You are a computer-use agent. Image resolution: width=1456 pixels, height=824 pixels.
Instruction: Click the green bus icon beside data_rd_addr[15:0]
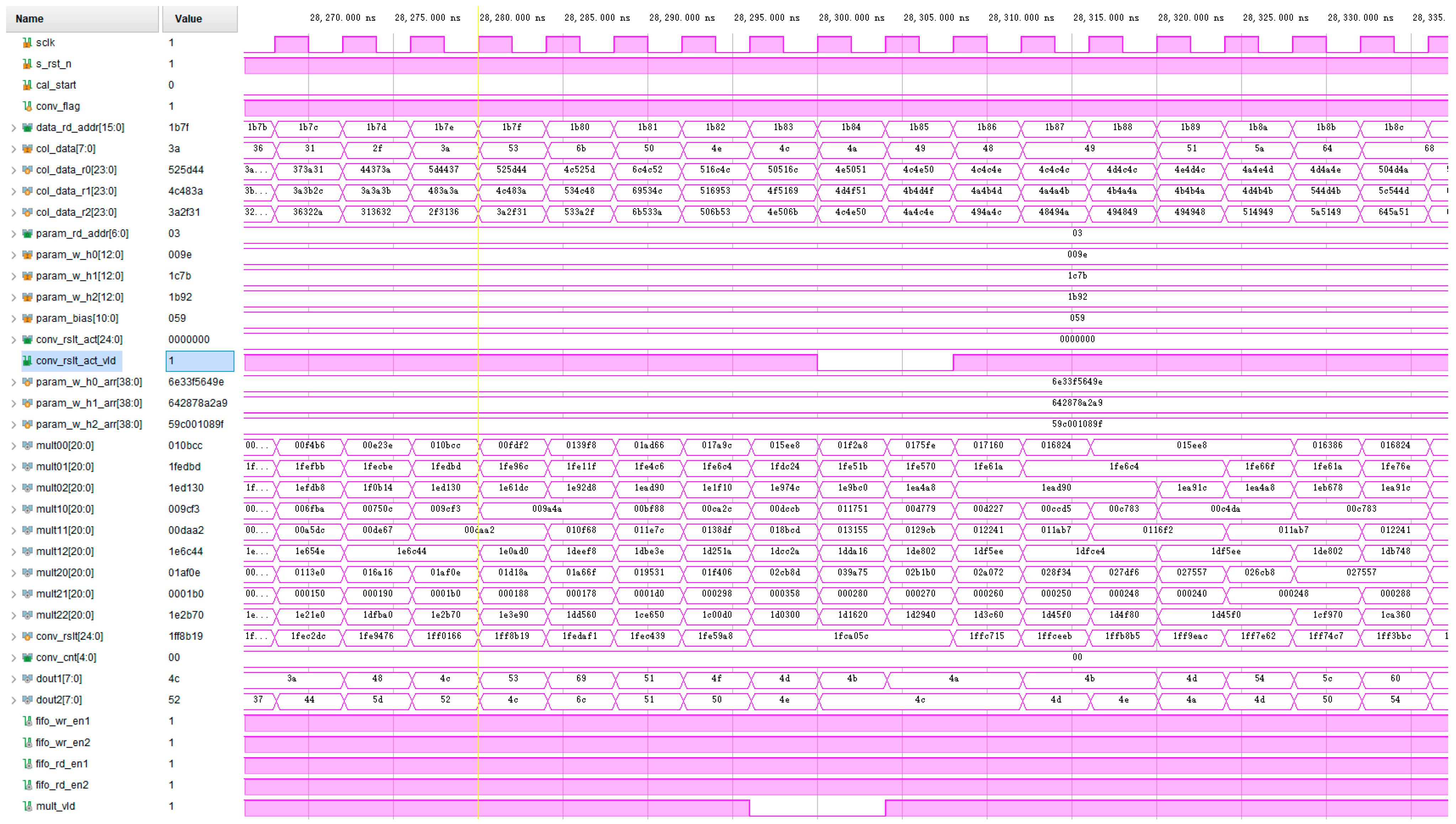click(27, 127)
